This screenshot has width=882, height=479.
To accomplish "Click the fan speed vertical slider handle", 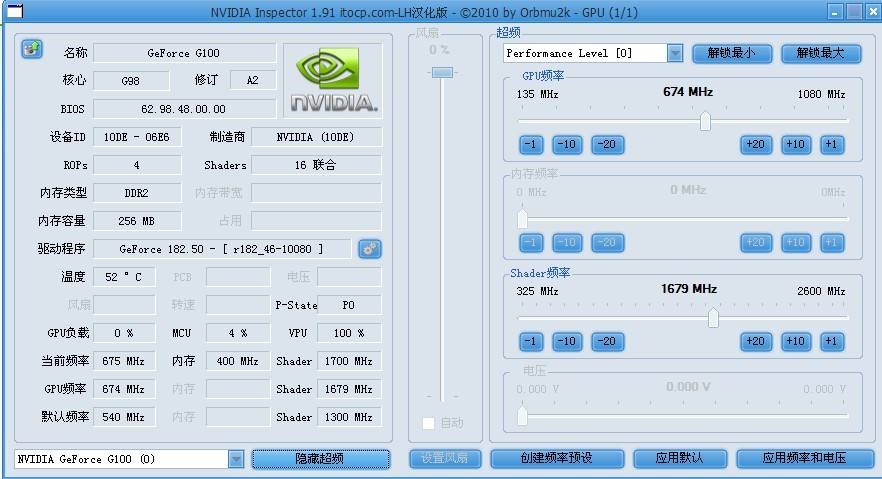I will pyautogui.click(x=442, y=73).
